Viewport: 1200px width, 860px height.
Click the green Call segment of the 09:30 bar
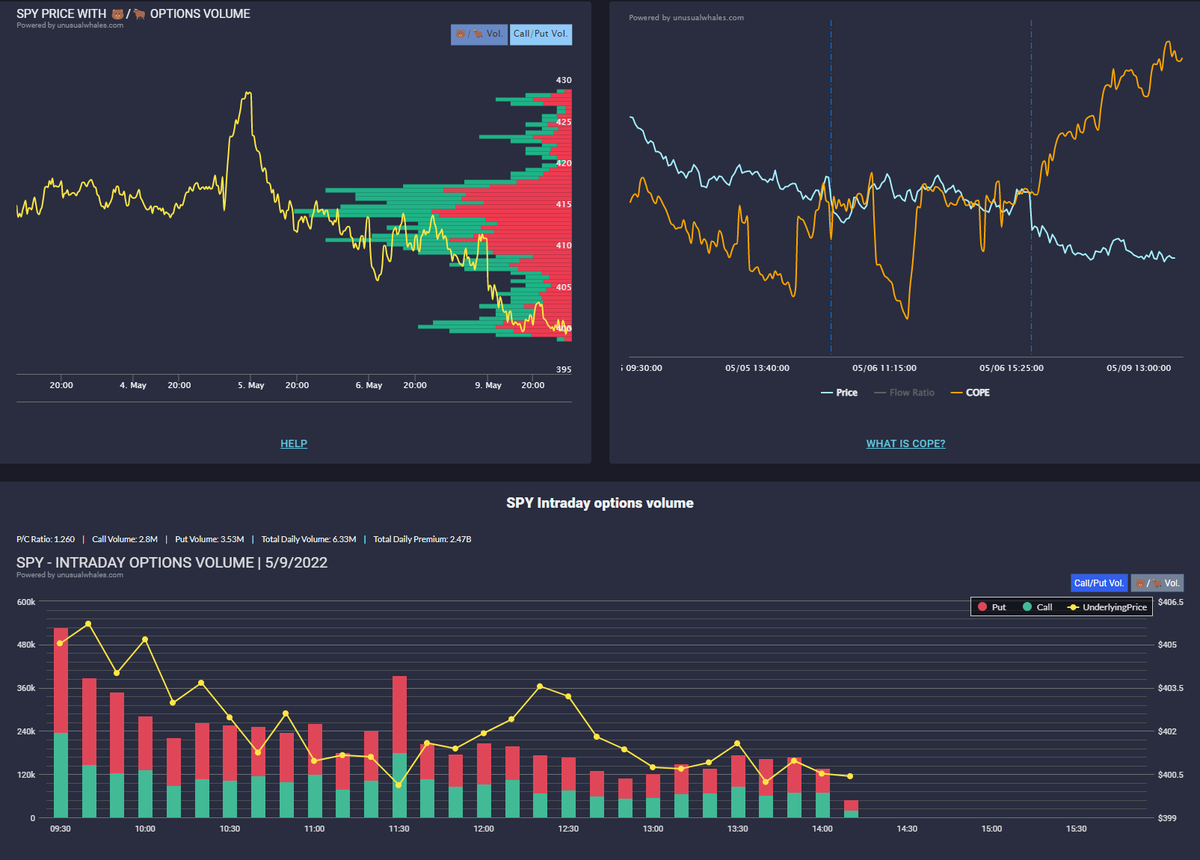tap(61, 776)
